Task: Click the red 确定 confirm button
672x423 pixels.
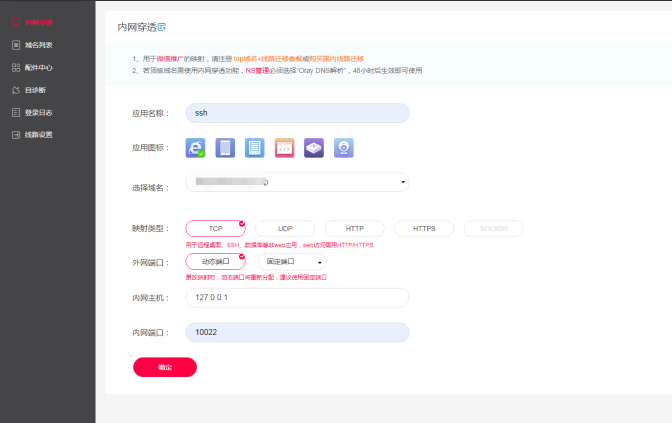Action: (165, 367)
